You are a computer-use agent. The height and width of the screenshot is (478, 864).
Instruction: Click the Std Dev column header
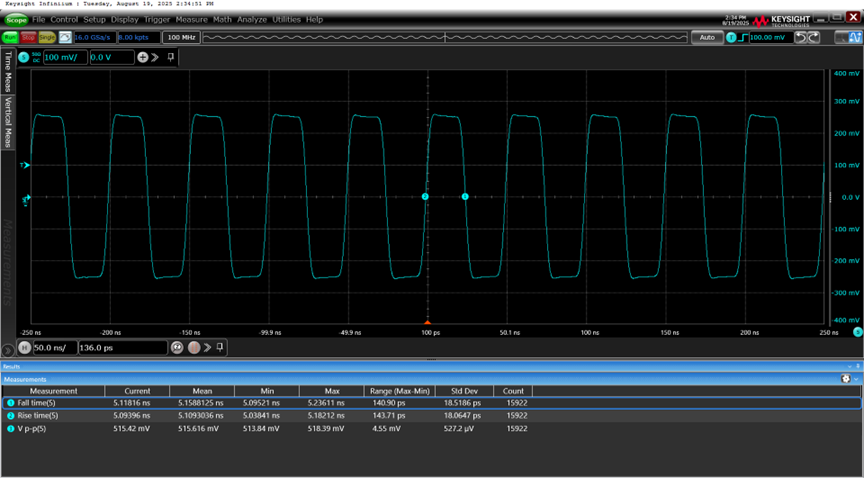[465, 391]
